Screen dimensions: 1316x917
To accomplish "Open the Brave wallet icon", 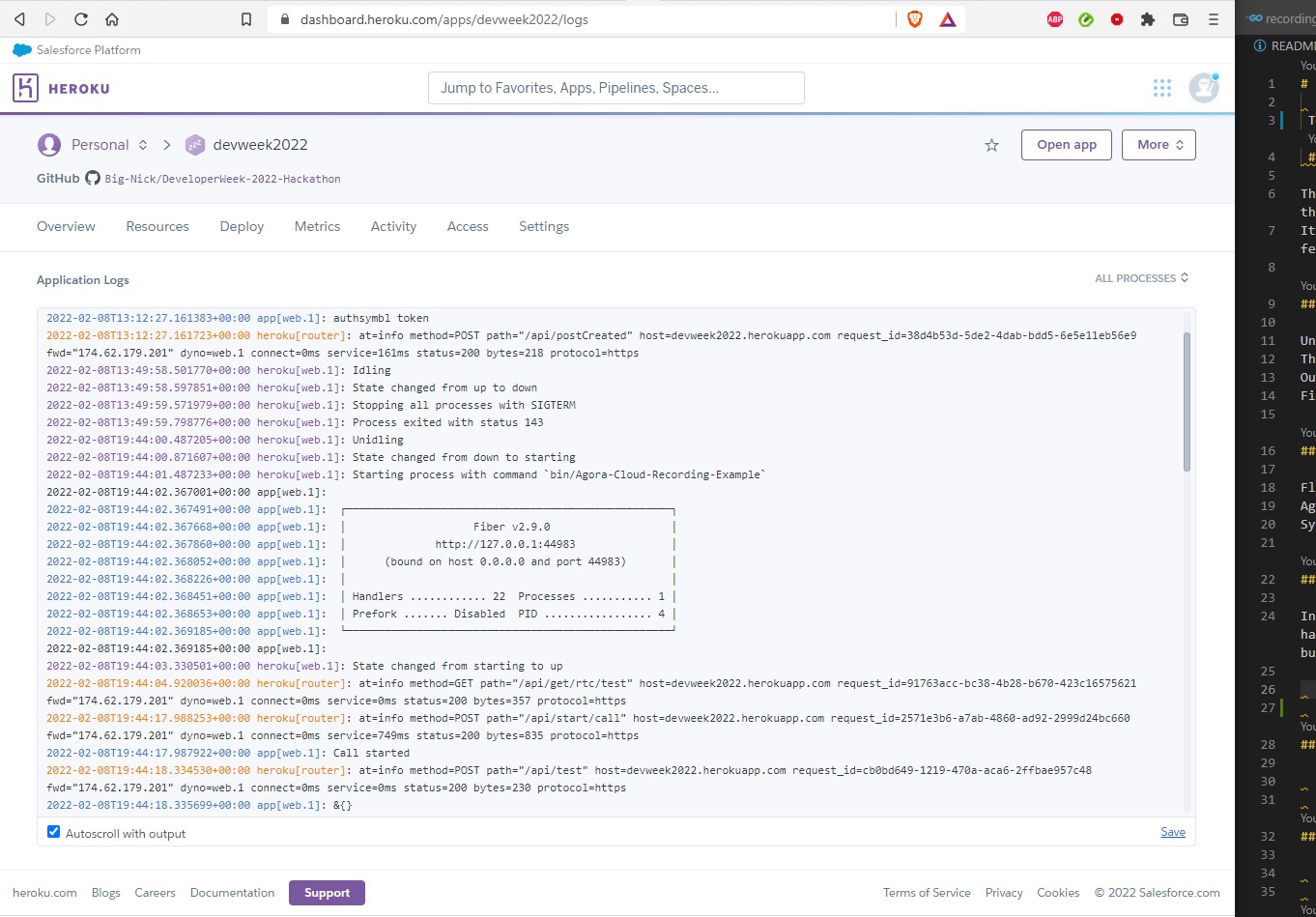I will 1180,19.
